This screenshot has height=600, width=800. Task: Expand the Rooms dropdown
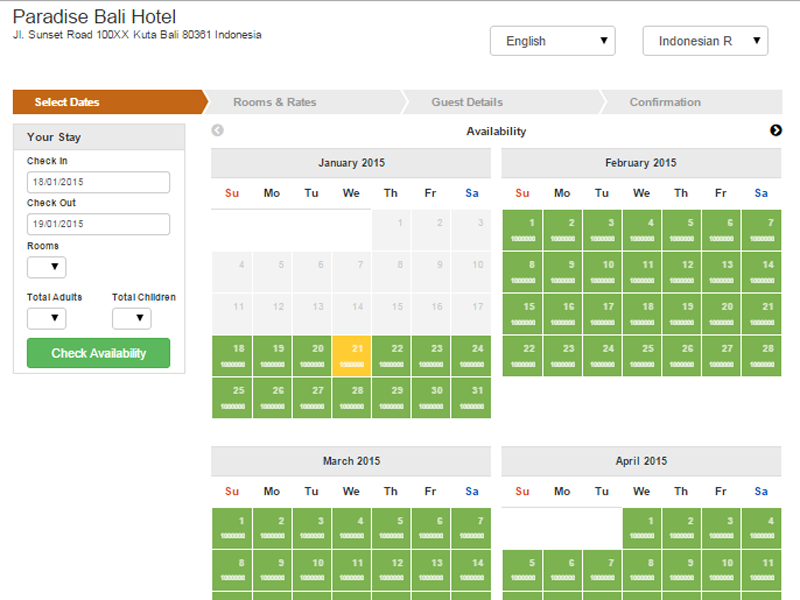(x=46, y=267)
